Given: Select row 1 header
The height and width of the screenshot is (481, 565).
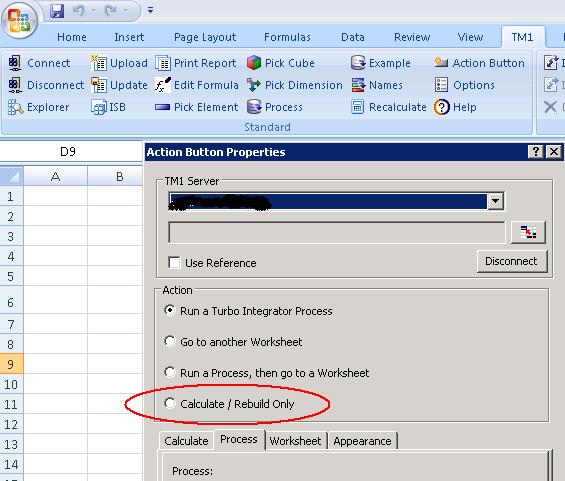Looking at the screenshot, I should 12,196.
